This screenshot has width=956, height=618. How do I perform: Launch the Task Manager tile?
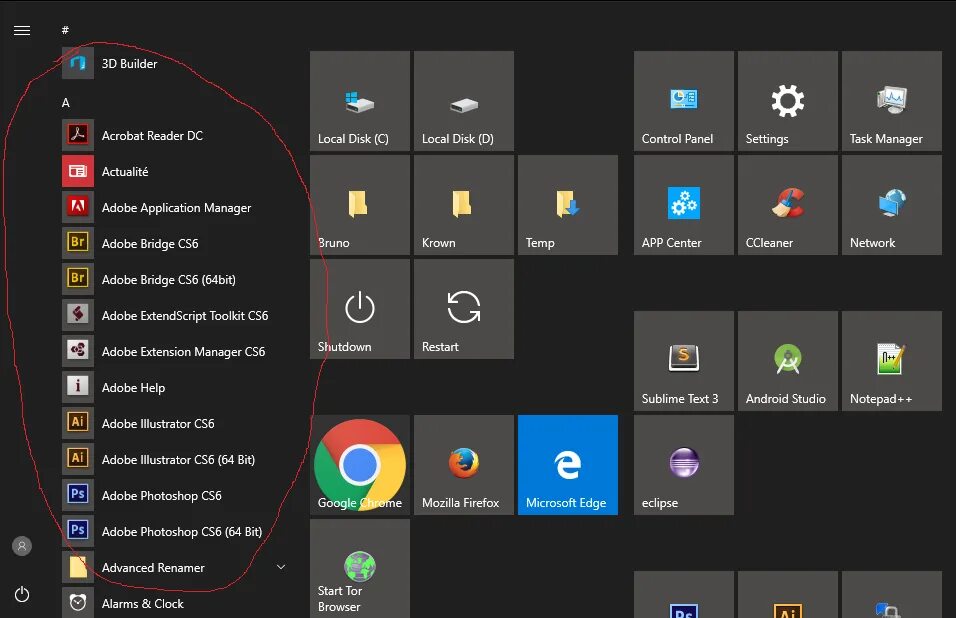pos(892,101)
